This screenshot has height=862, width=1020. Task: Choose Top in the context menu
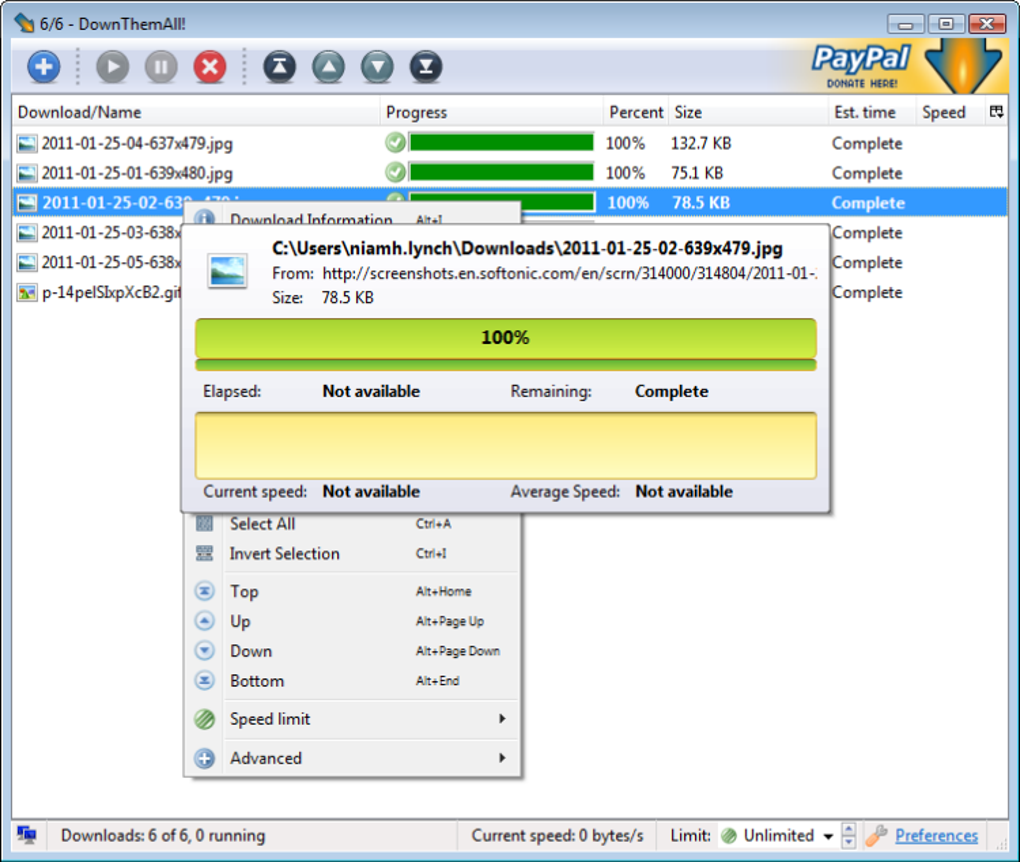point(351,591)
